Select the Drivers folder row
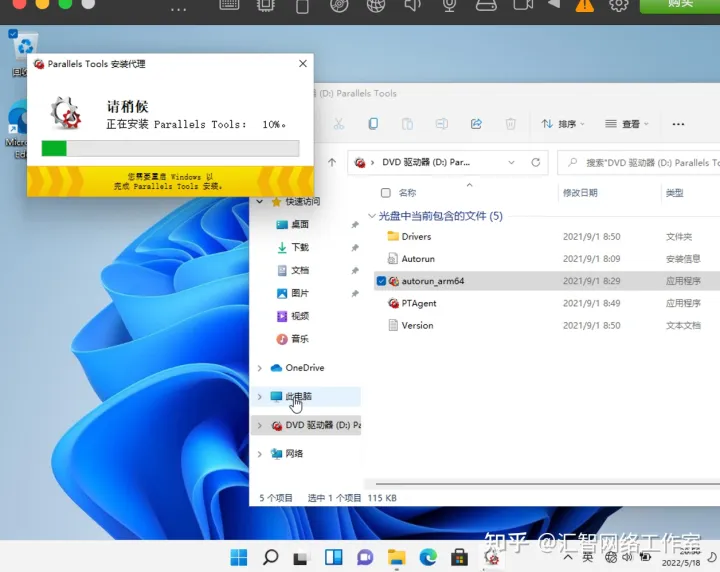The height and width of the screenshot is (572, 720). (547, 236)
